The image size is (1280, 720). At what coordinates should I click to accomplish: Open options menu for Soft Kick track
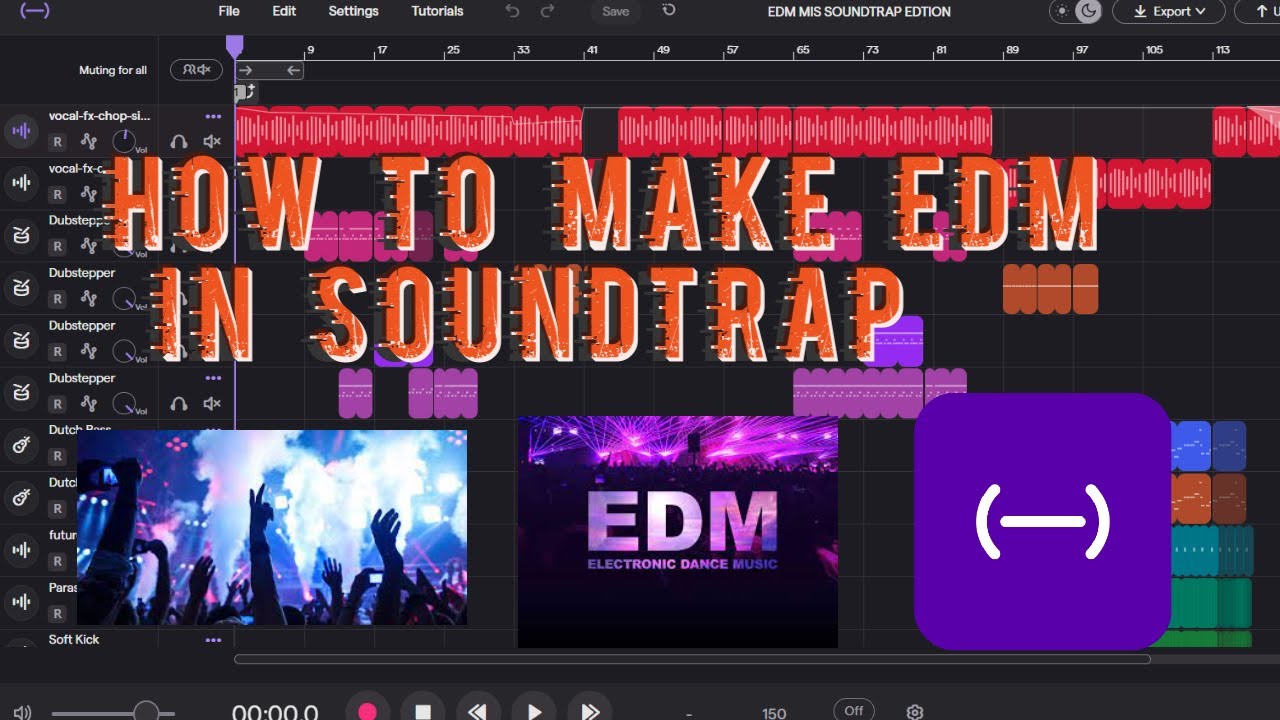tap(213, 640)
